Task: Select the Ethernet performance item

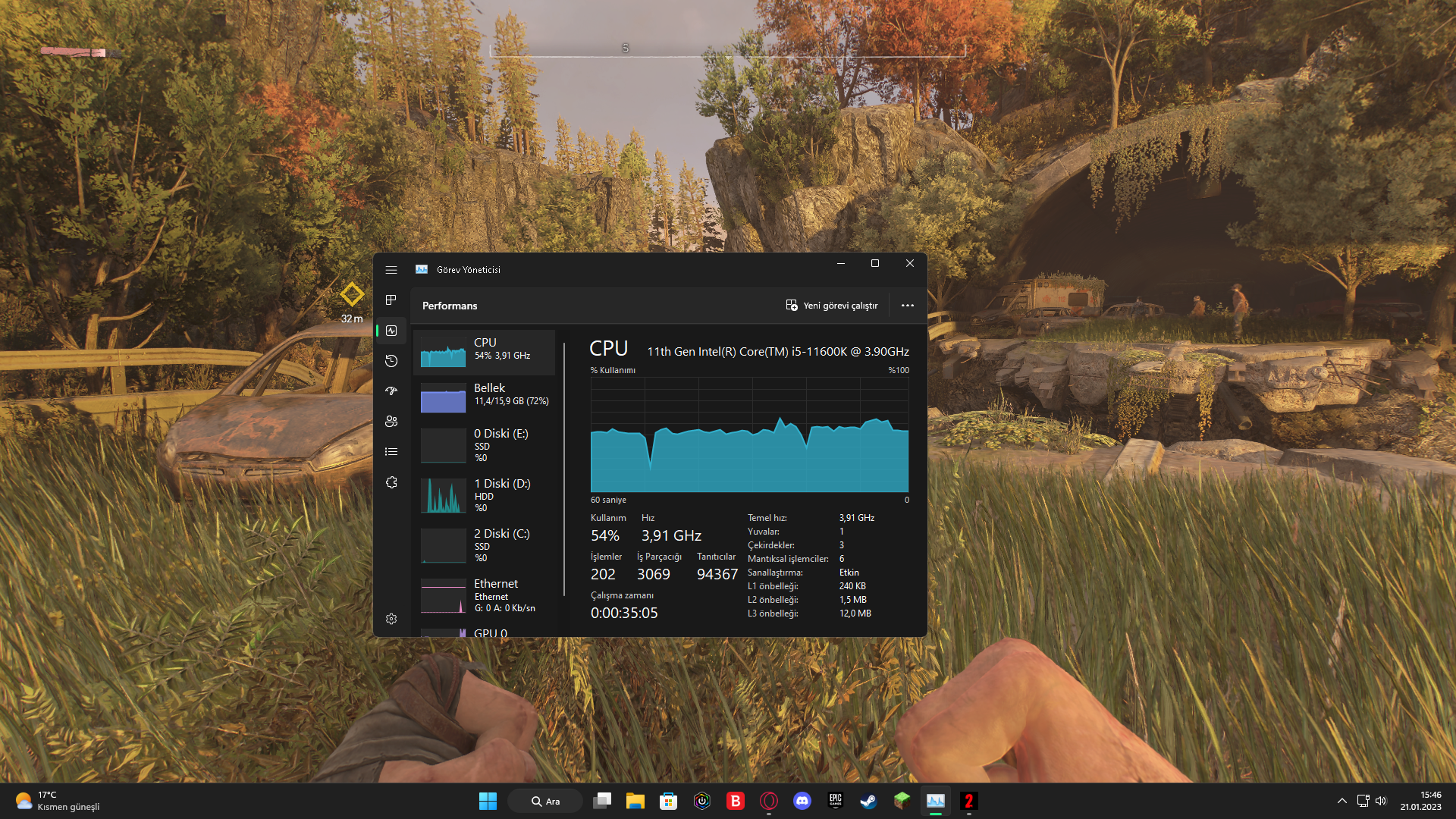Action: click(485, 595)
